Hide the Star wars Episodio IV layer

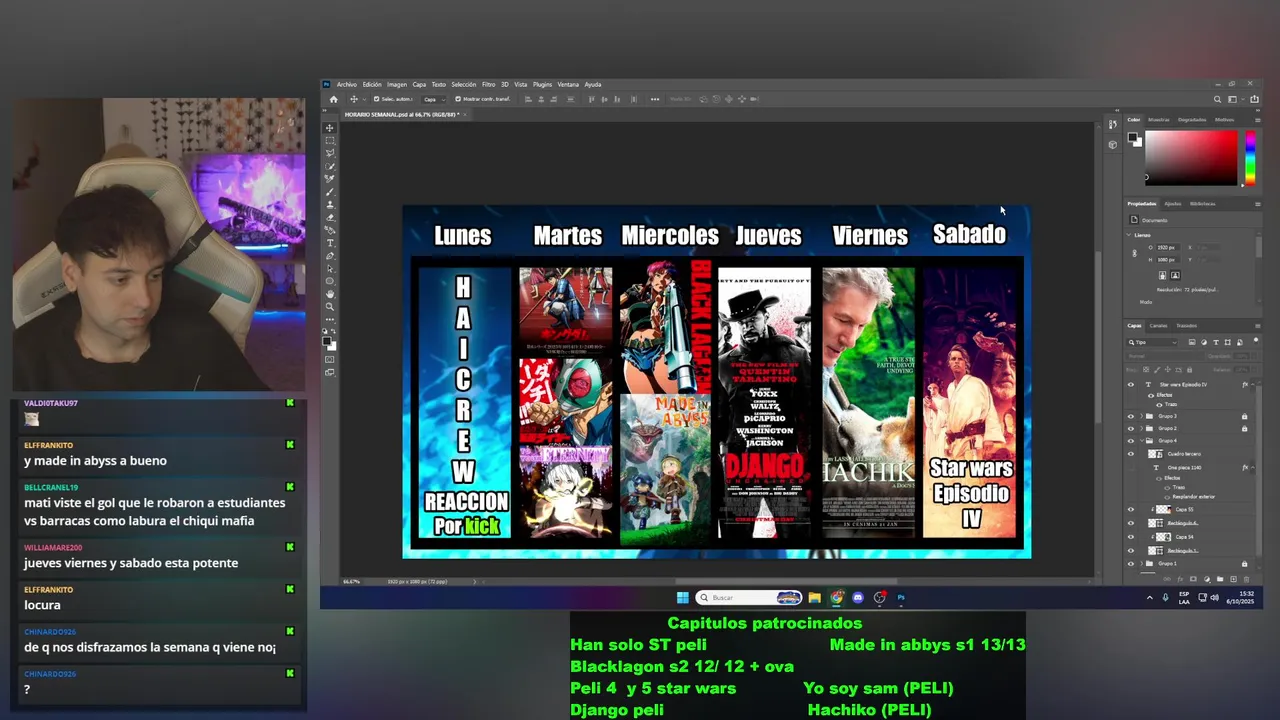(x=1131, y=384)
